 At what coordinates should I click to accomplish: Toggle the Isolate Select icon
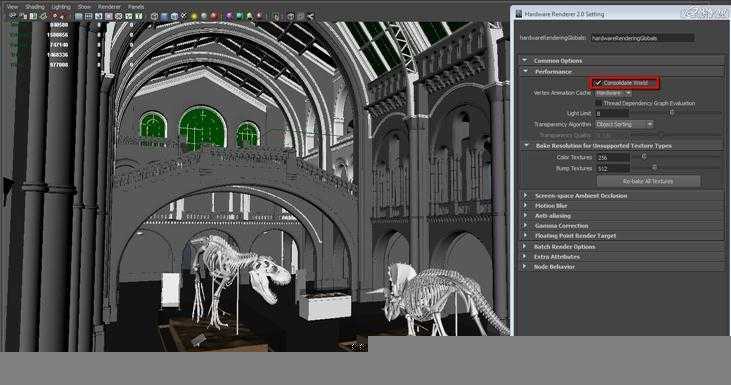[276, 16]
